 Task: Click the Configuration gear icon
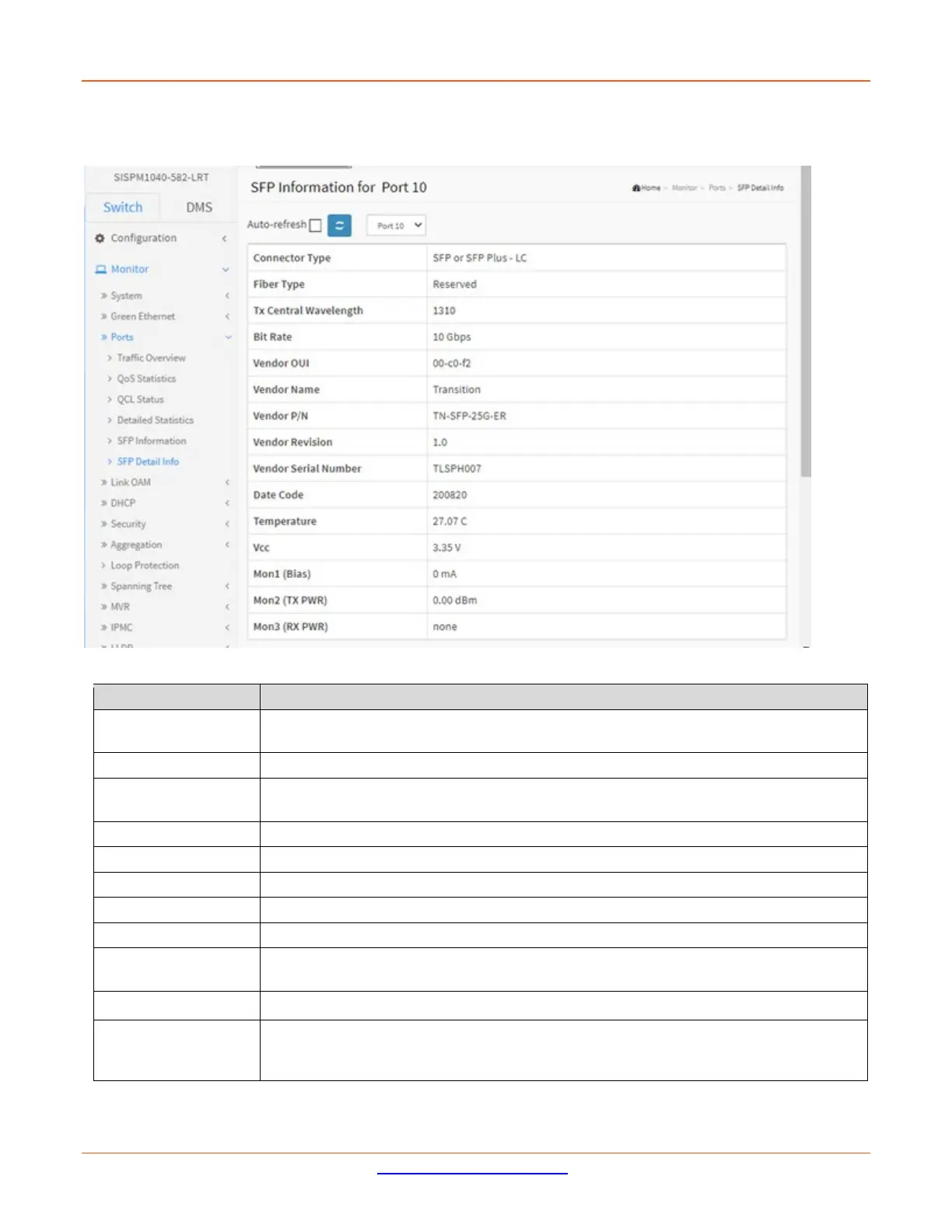(100, 238)
